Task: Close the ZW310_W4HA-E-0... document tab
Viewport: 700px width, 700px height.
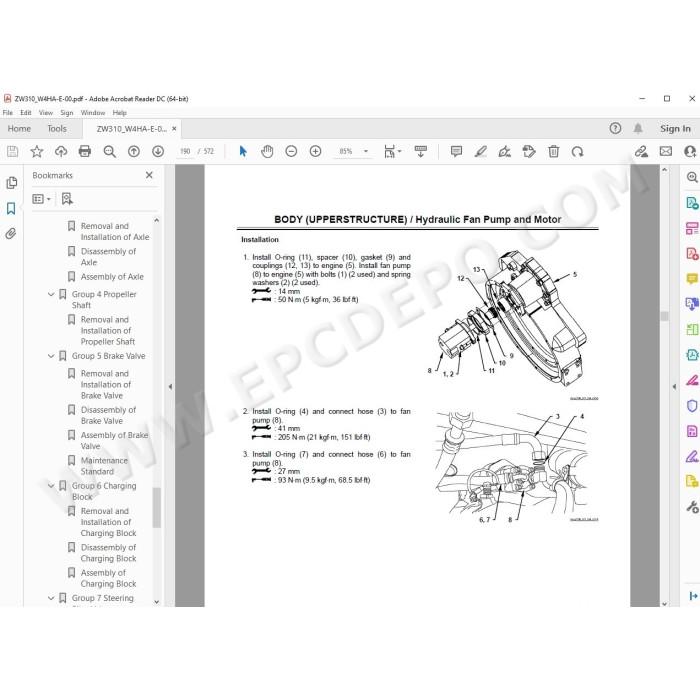Action: click(174, 129)
